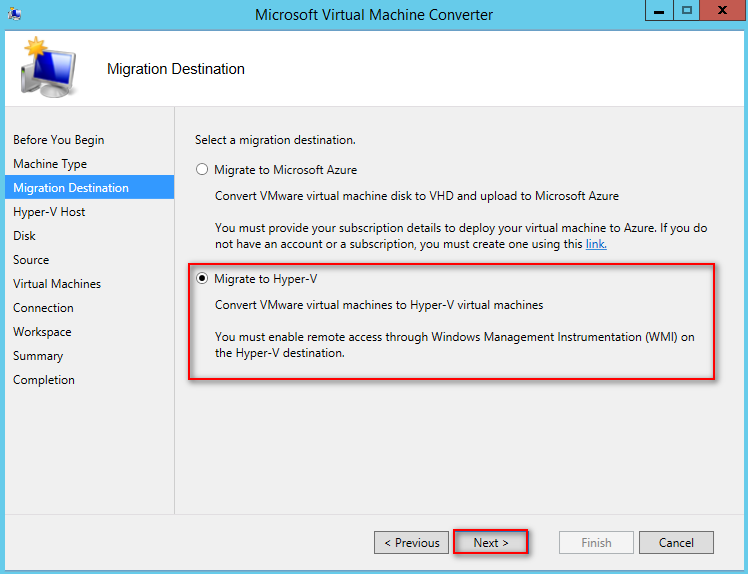Viewport: 748px width, 574px height.
Task: Open the Source step
Action: click(31, 260)
